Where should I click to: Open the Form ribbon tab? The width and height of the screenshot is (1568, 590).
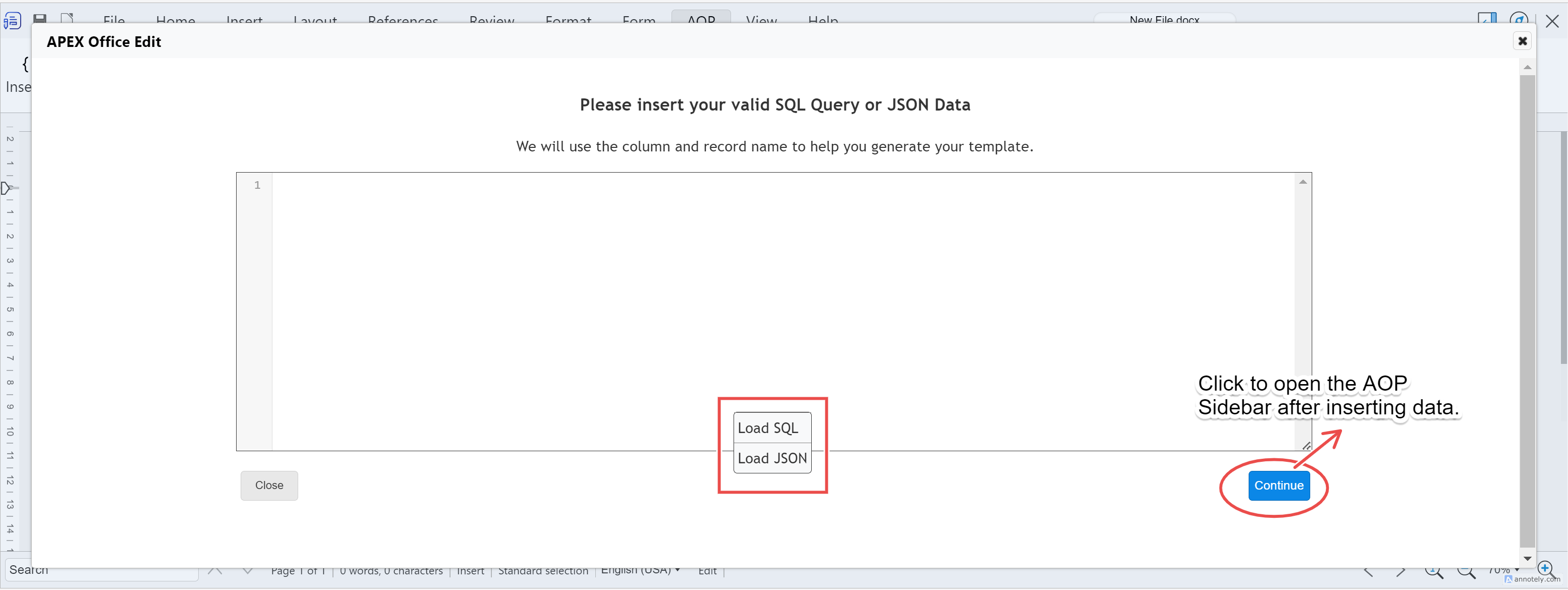coord(639,20)
